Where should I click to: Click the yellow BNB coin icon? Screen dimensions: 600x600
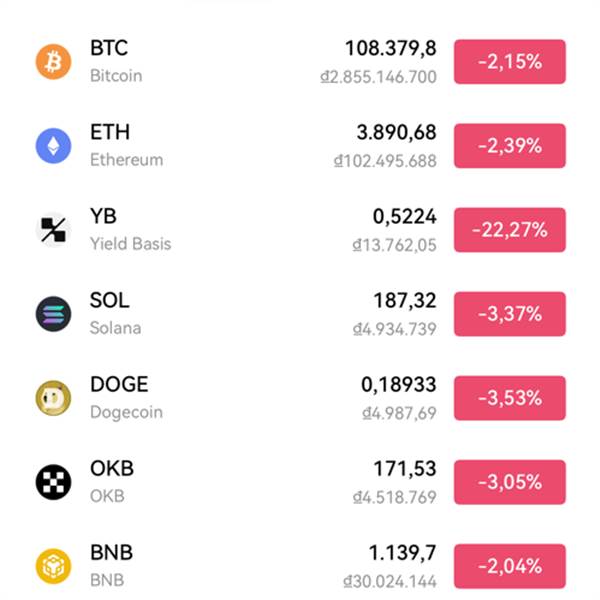(54, 566)
